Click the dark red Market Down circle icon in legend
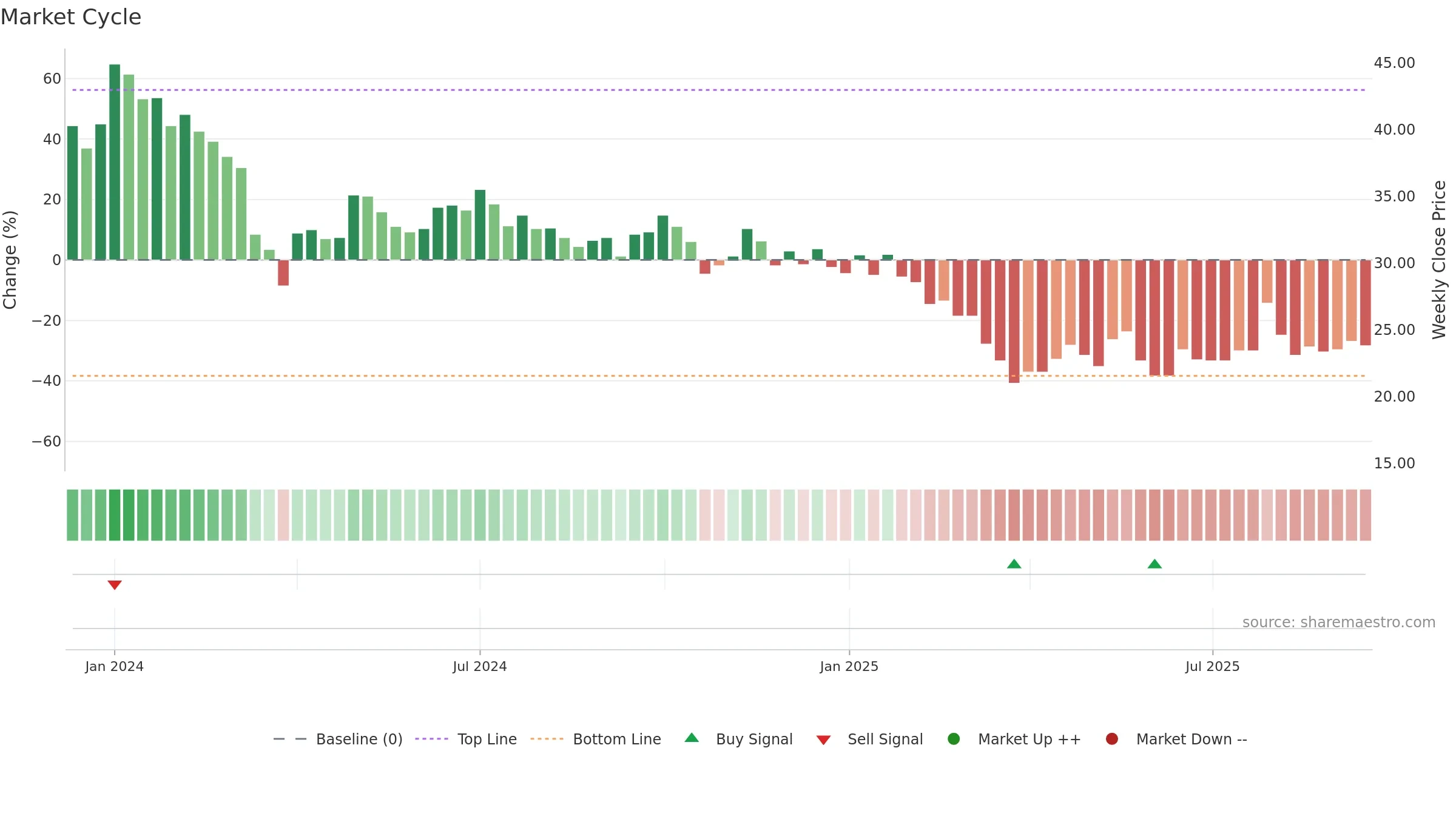This screenshot has width=1456, height=819. point(1112,739)
